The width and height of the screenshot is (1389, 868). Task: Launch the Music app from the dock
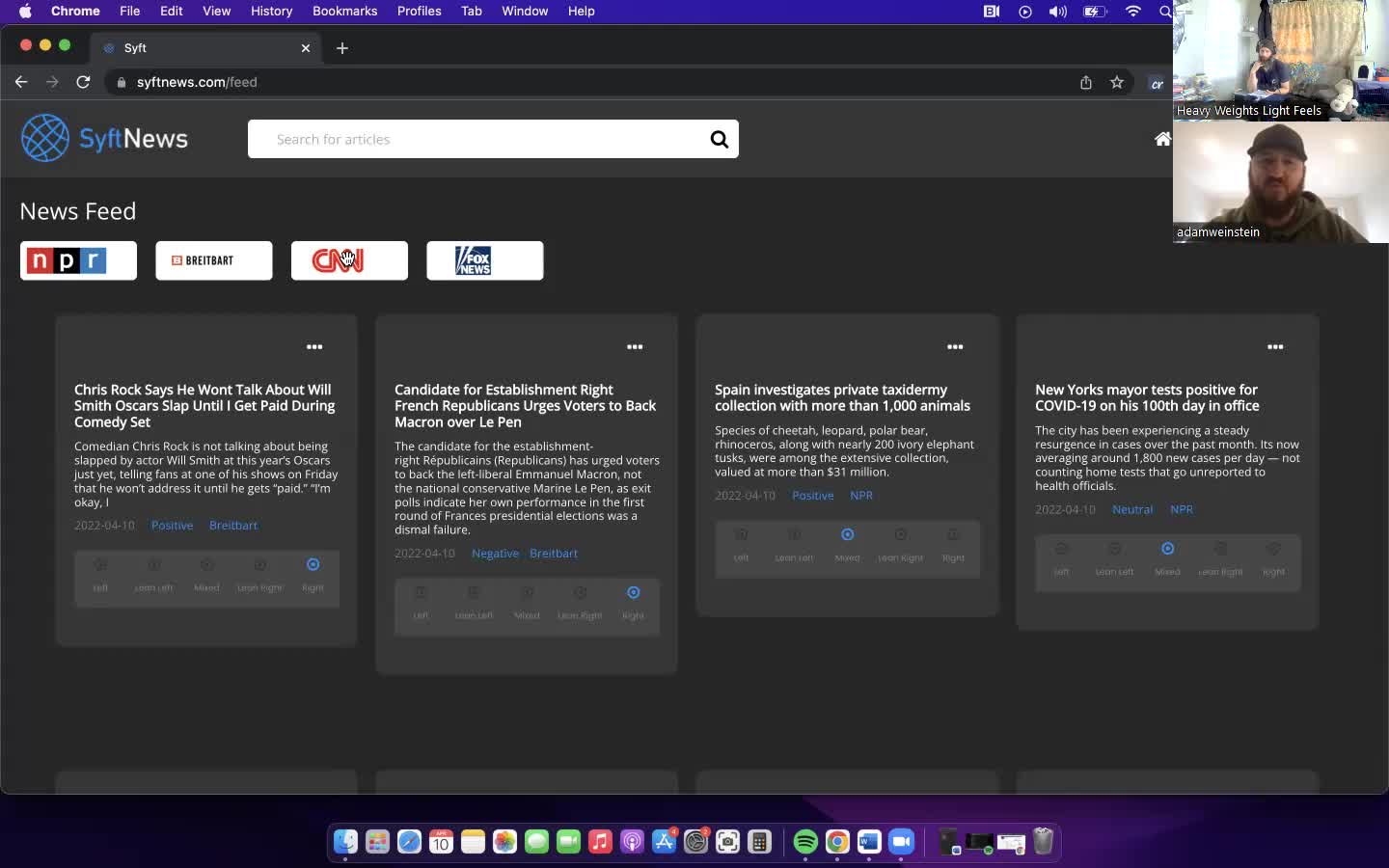pos(600,842)
